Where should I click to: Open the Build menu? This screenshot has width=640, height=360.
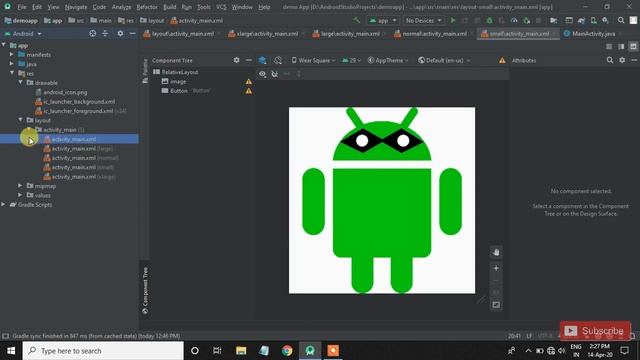point(169,7)
